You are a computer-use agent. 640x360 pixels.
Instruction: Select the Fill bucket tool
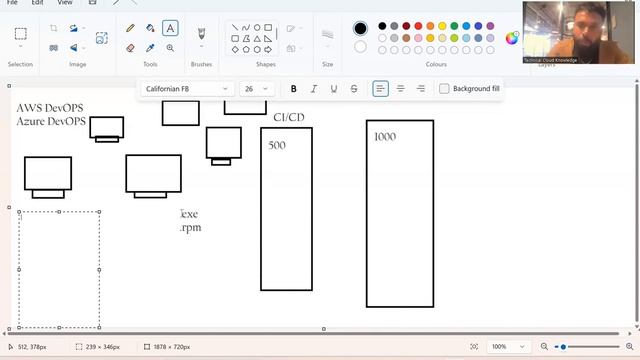coord(150,28)
